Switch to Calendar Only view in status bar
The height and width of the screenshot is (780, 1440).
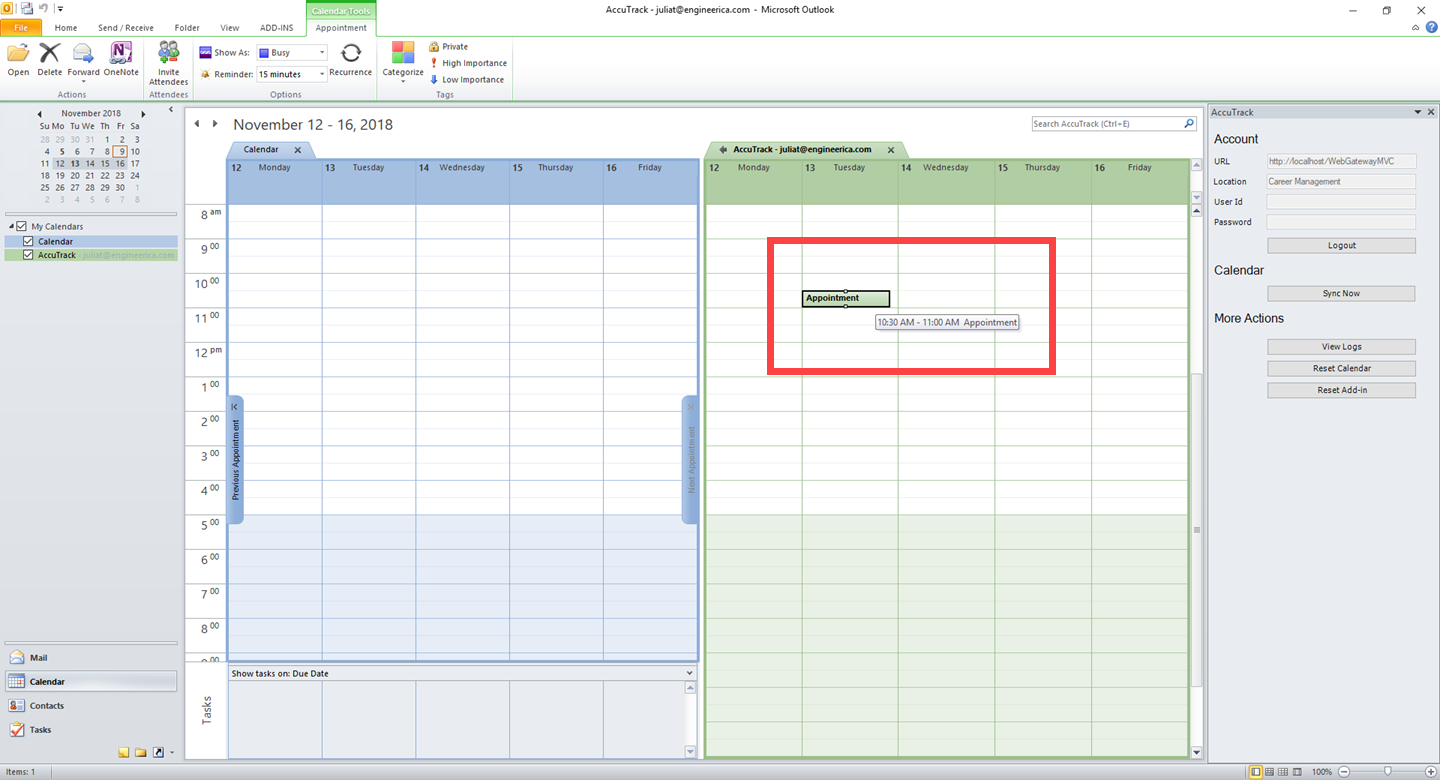pyautogui.click(x=1284, y=772)
